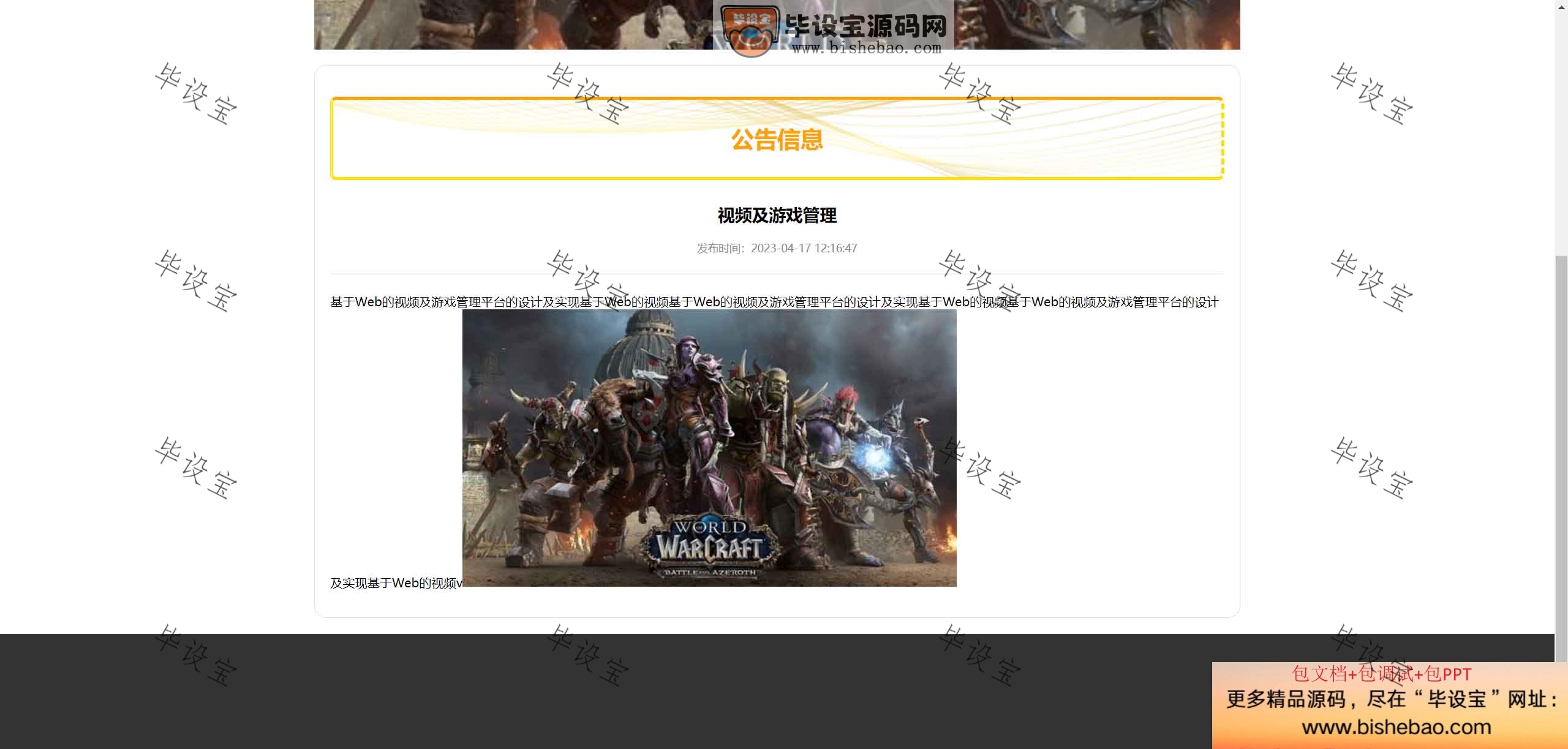Click the trailing text 及实现基于Web的视频
The height and width of the screenshot is (749, 1568).
tap(396, 583)
